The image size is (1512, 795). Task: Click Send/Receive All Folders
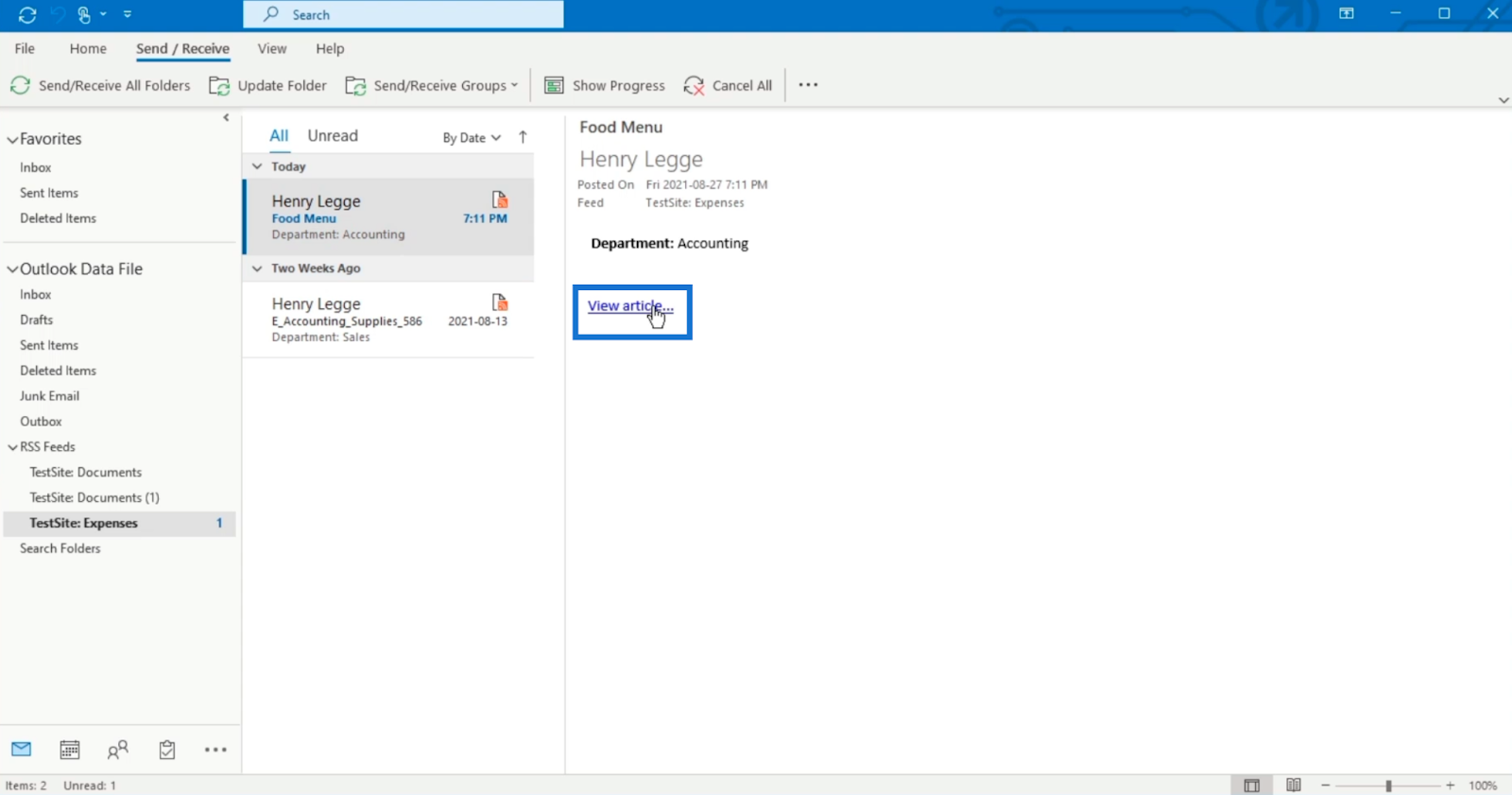[x=100, y=85]
